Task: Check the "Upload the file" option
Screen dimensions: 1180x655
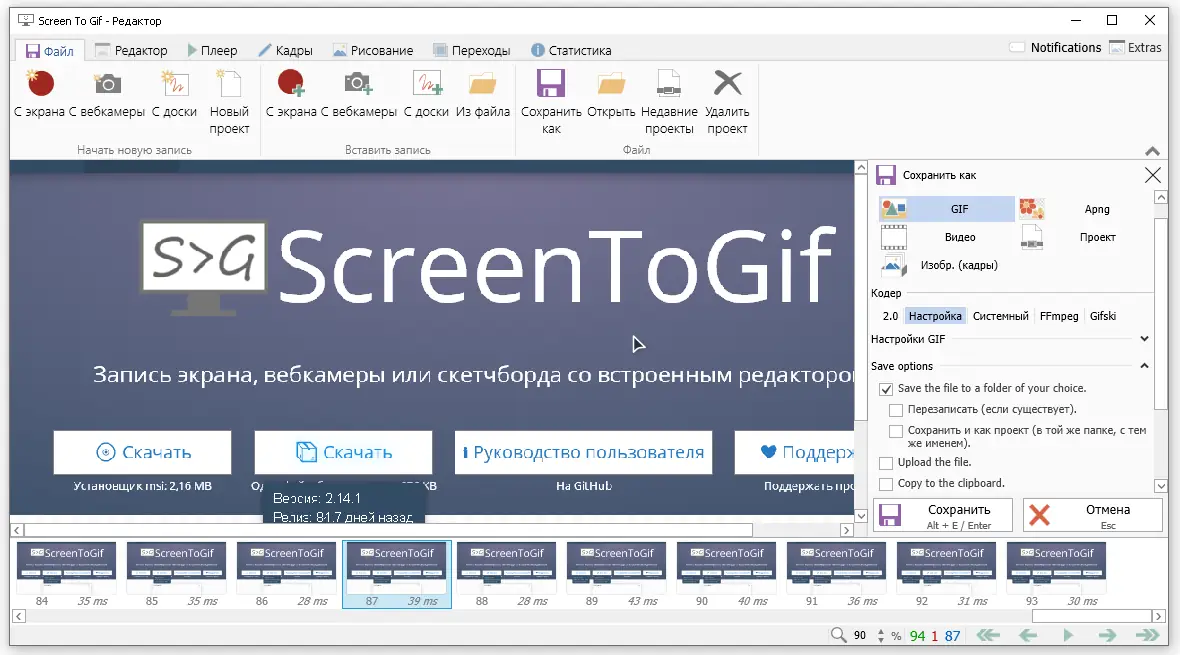Action: [x=885, y=462]
